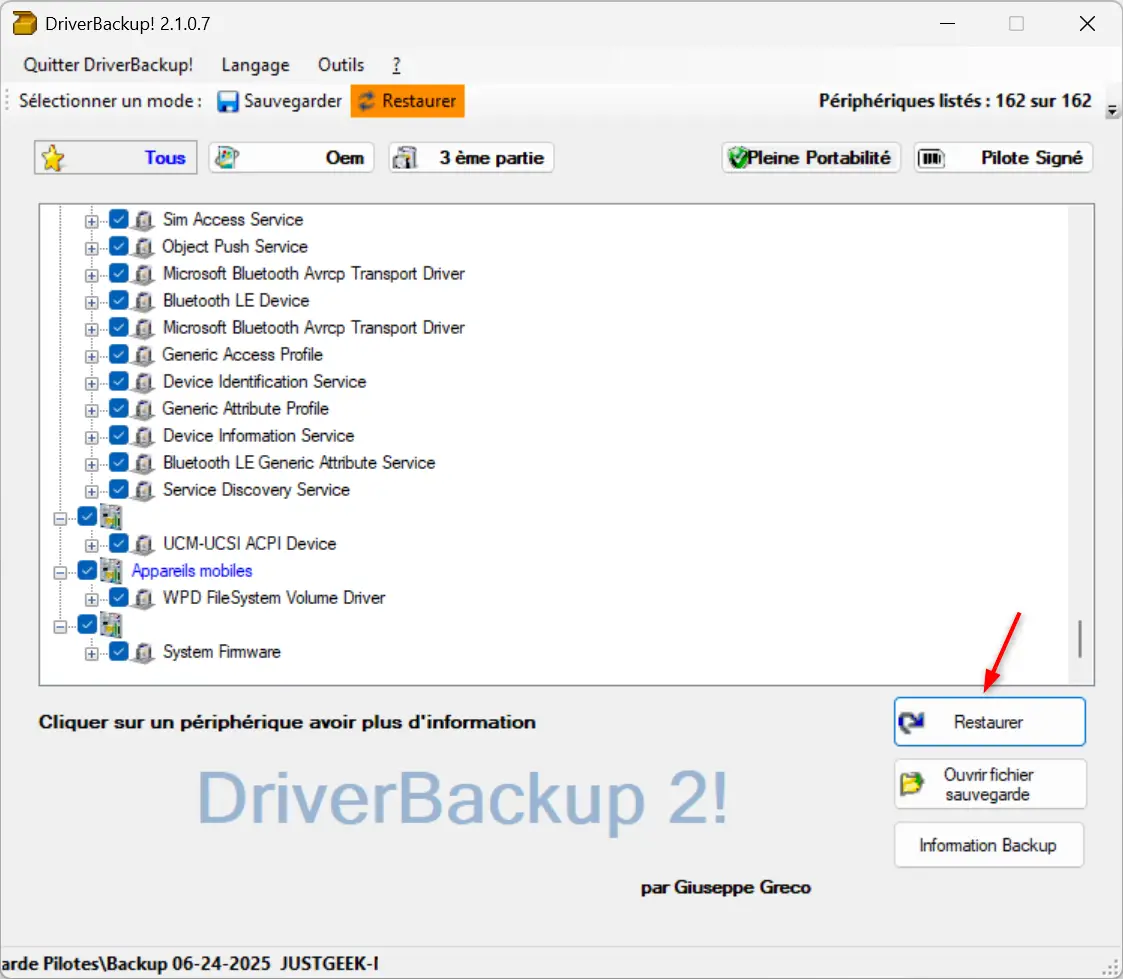
Task: Filter by 3 ème partie drivers
Action: (471, 158)
